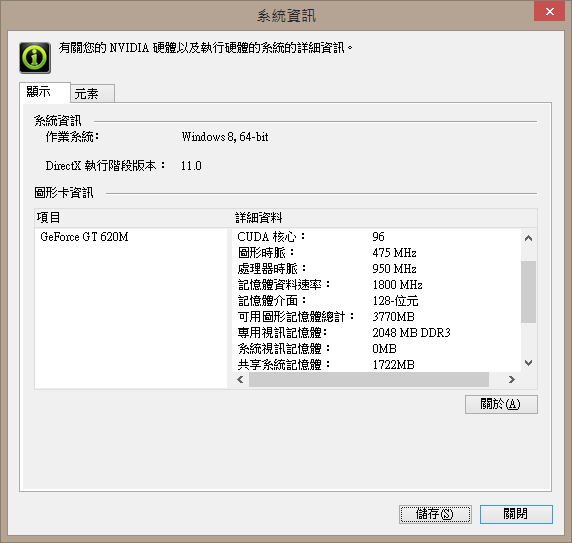The height and width of the screenshot is (543, 572).
Task: Click the vertical scrollbar thumb in details
Action: [528, 292]
